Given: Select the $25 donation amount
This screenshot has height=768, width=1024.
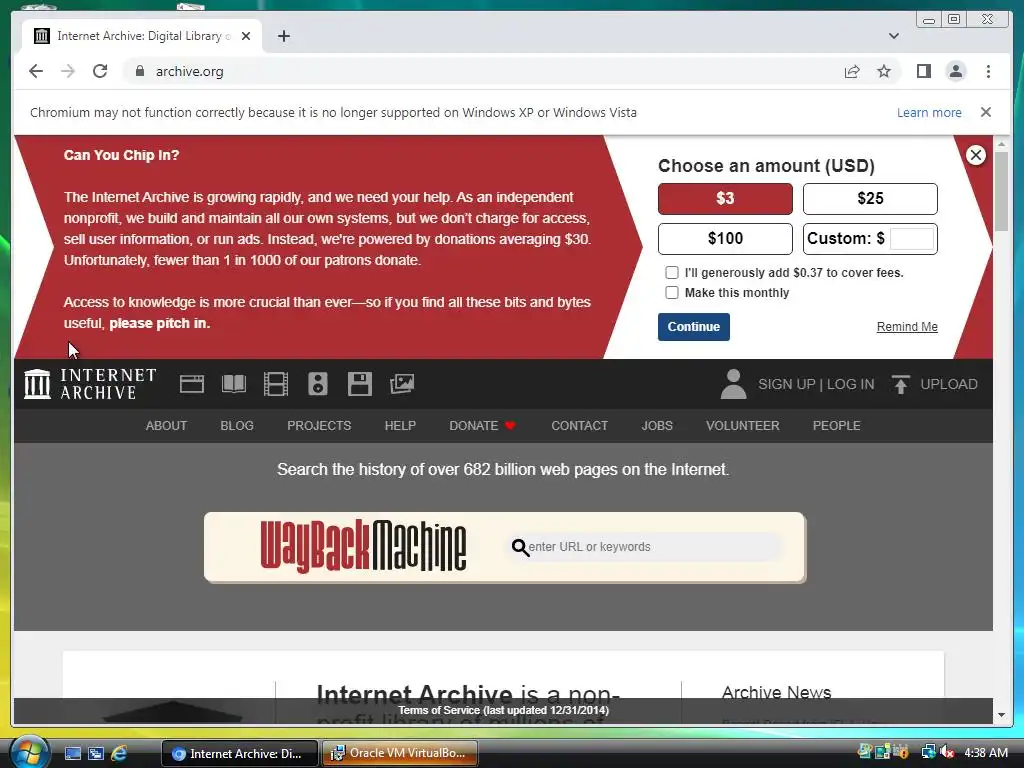Looking at the screenshot, I should coord(870,199).
